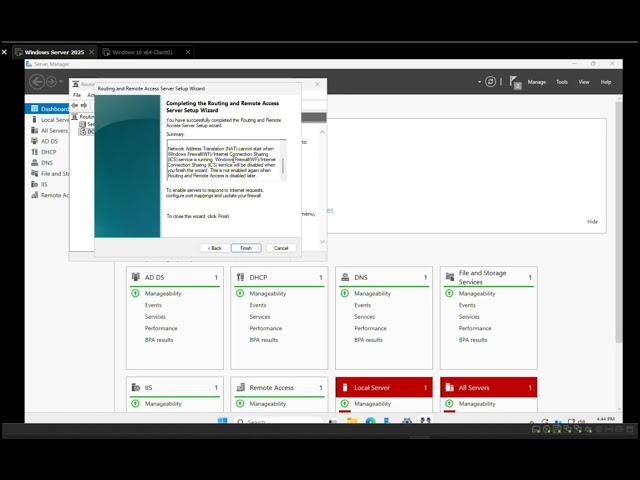Open the red Local Server tile header
The width and height of the screenshot is (640, 480).
click(384, 387)
